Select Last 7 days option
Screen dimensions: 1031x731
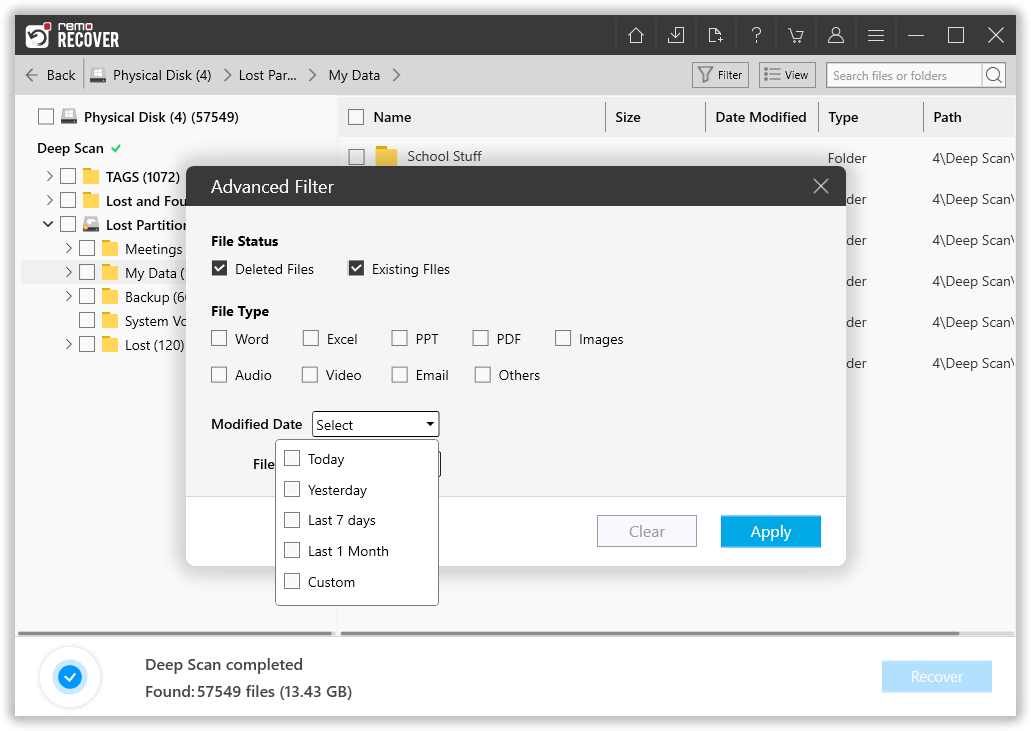tap(292, 520)
